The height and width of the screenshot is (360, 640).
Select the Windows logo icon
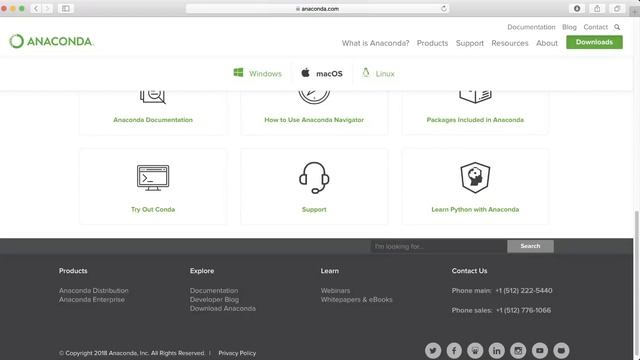tap(238, 73)
